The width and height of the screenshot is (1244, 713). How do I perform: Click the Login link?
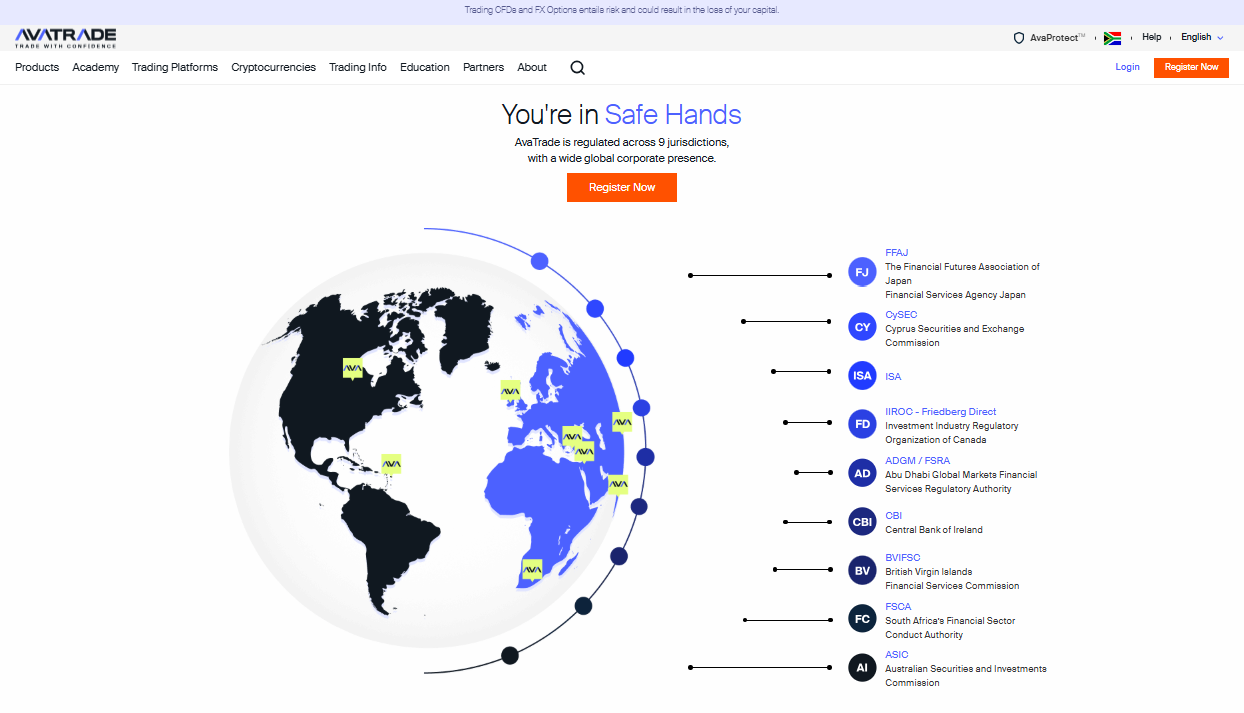1127,68
